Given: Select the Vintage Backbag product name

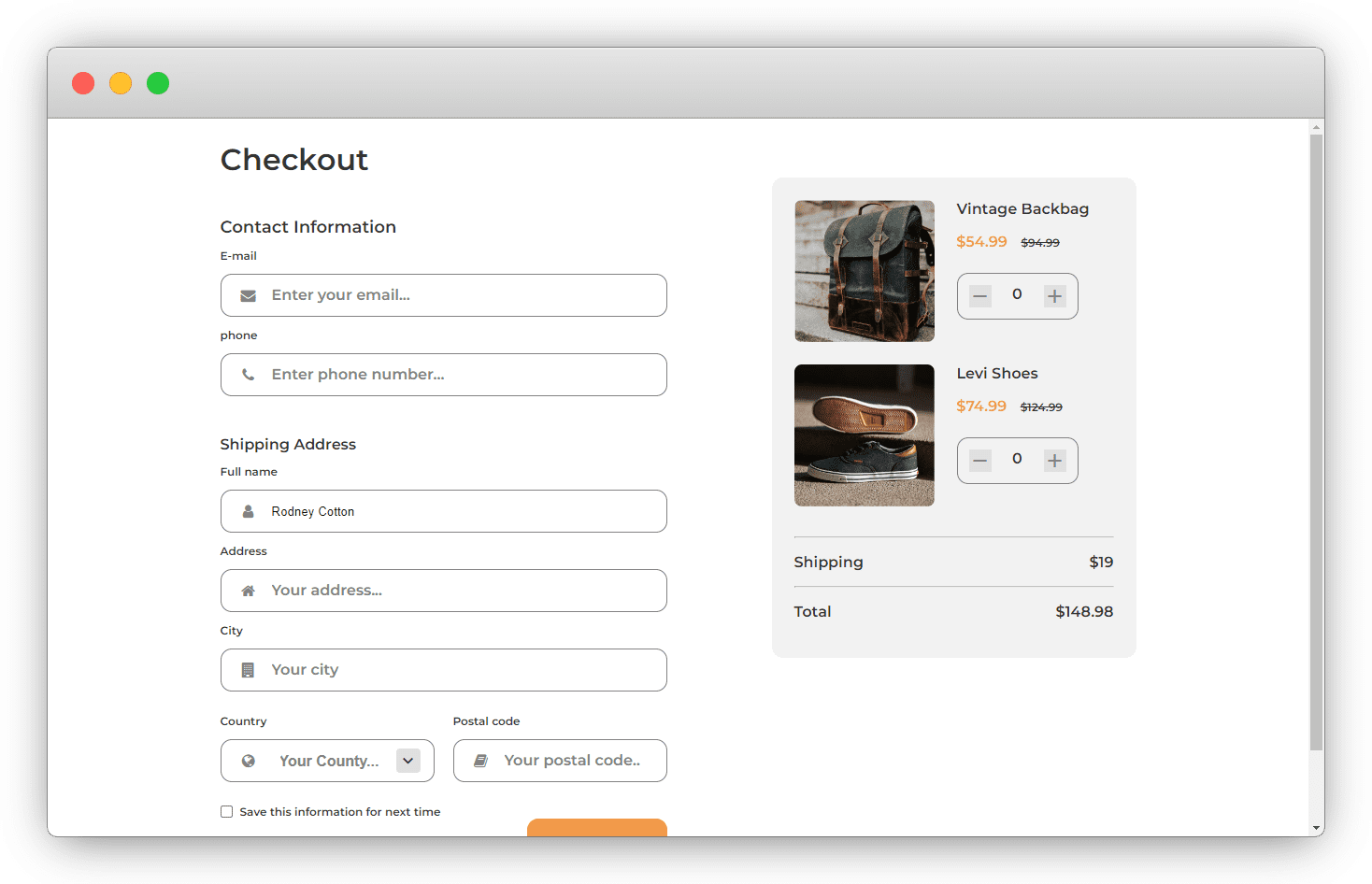Looking at the screenshot, I should click(1022, 208).
